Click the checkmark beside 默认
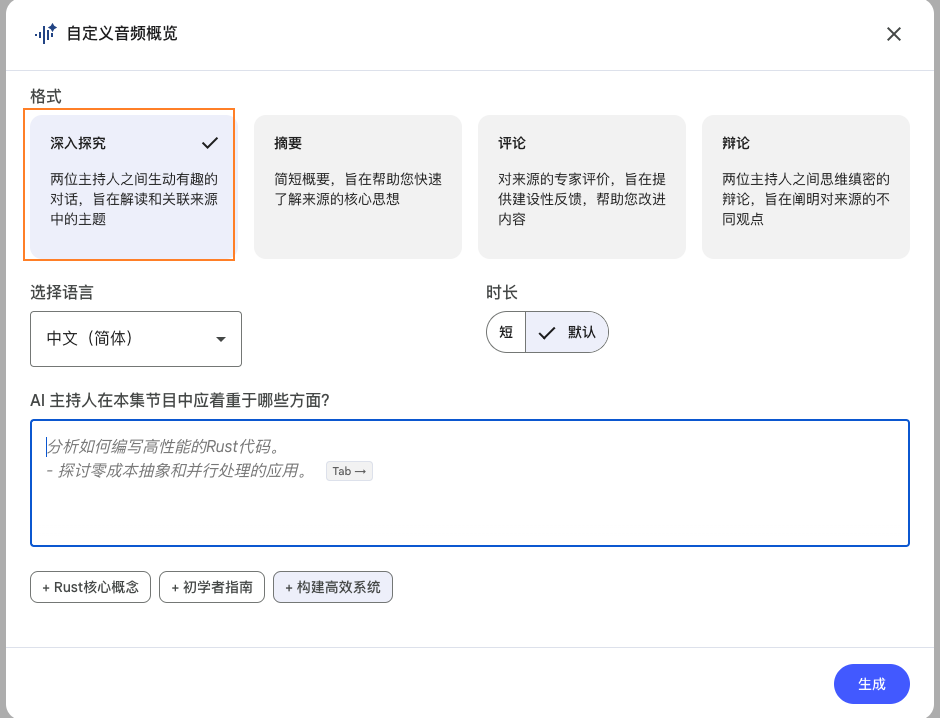940x718 pixels. coord(546,333)
